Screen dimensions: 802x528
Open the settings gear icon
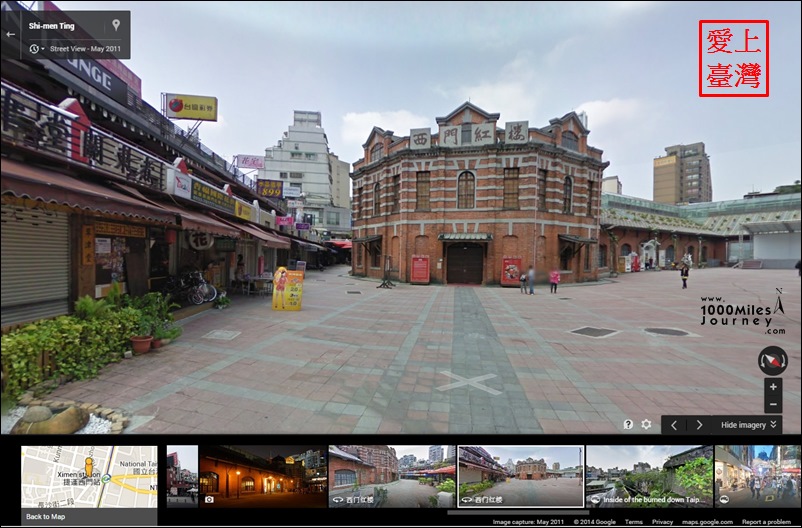pyautogui.click(x=647, y=425)
